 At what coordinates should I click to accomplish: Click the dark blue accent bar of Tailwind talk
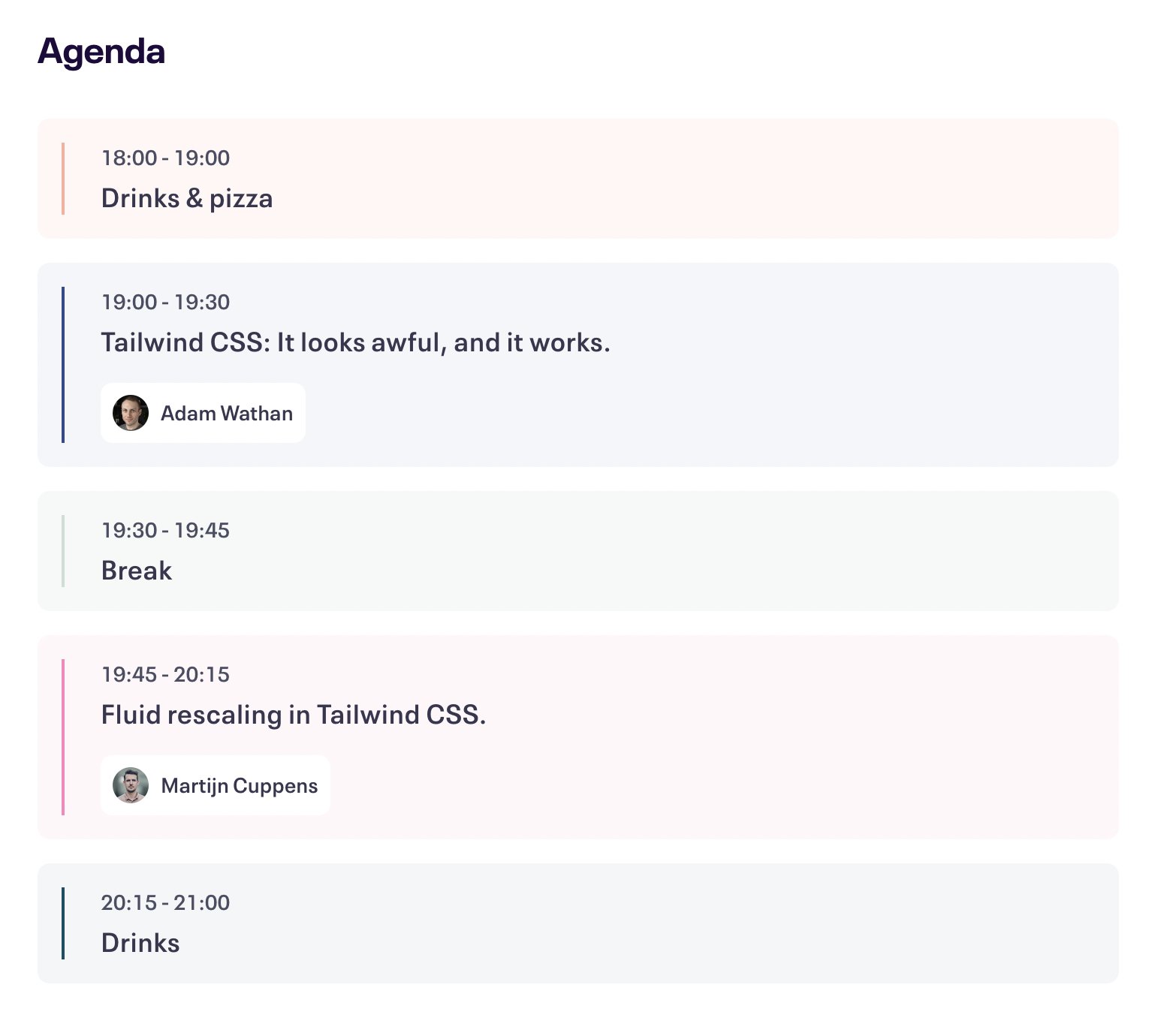coord(63,365)
